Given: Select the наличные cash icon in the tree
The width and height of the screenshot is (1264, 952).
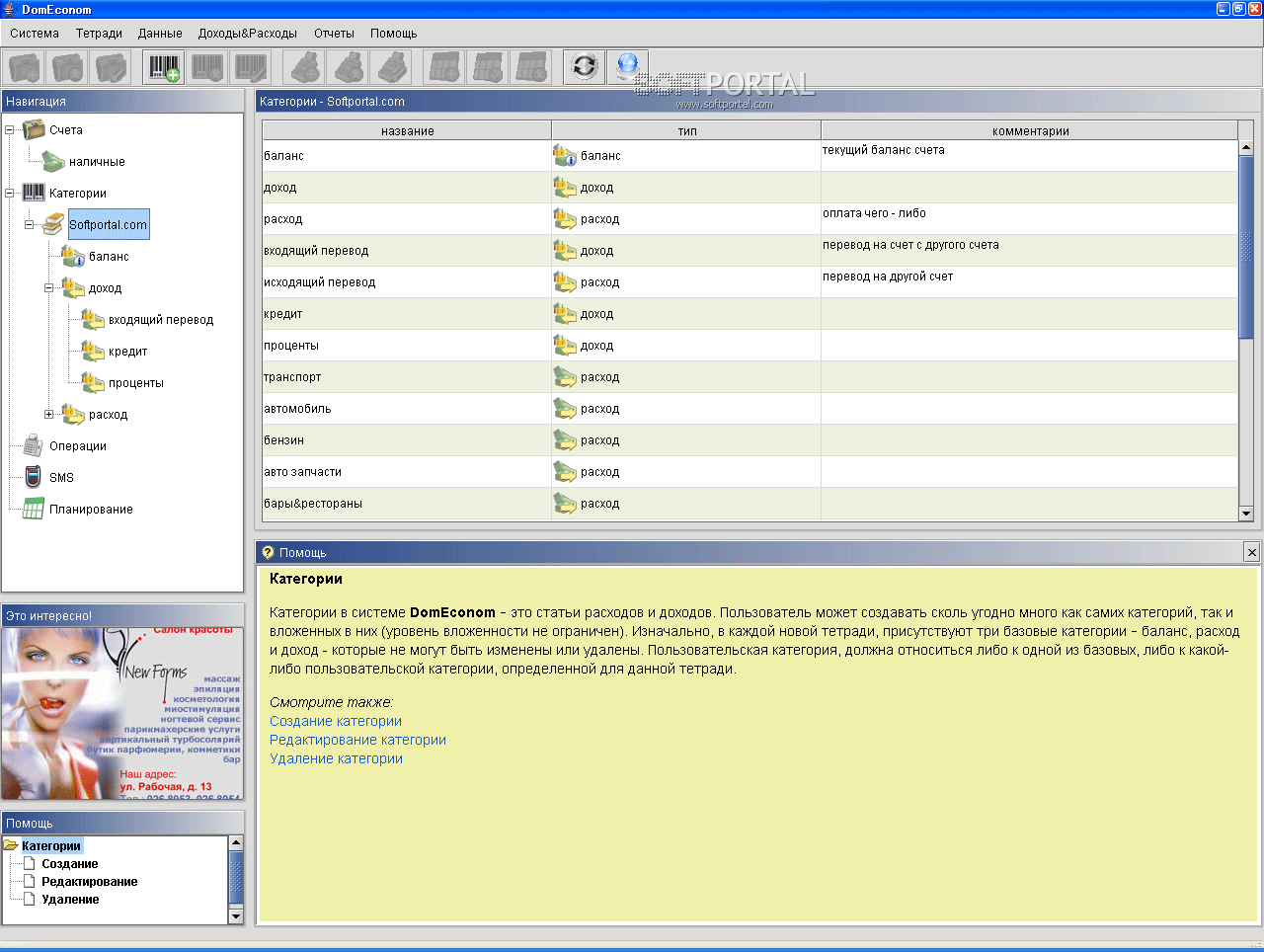Looking at the screenshot, I should point(53,161).
